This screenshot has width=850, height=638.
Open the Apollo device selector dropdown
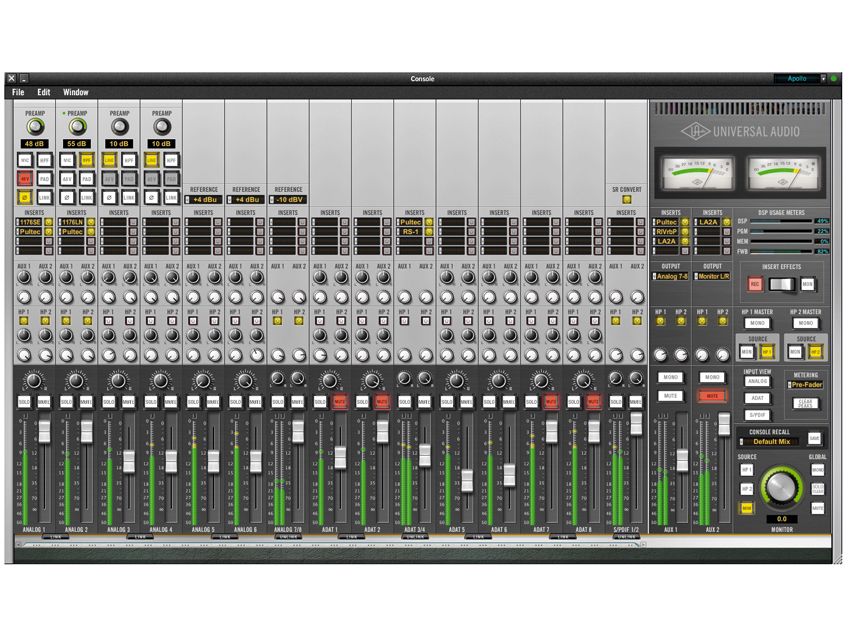[x=800, y=79]
